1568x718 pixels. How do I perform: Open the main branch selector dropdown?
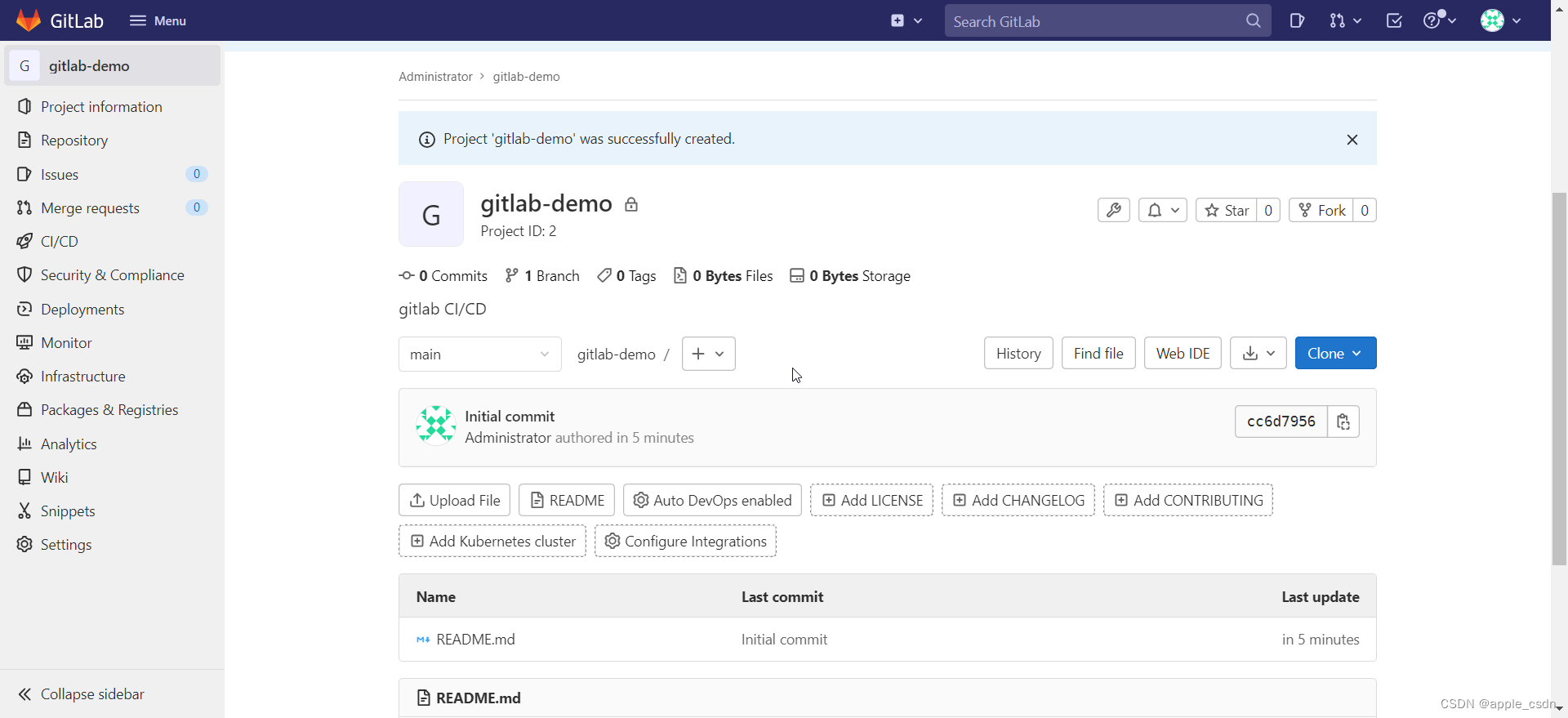tap(480, 354)
